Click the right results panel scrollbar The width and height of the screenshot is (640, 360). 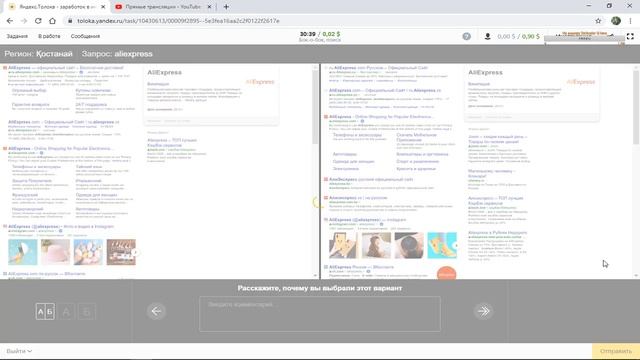pyautogui.click(x=636, y=107)
